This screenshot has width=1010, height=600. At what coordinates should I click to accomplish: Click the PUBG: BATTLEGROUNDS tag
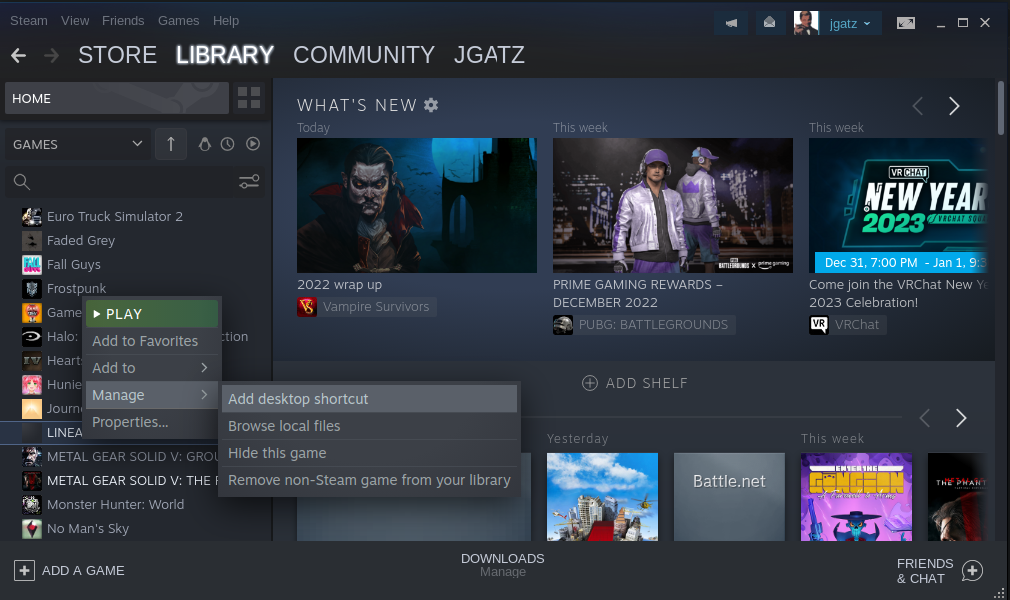click(644, 325)
